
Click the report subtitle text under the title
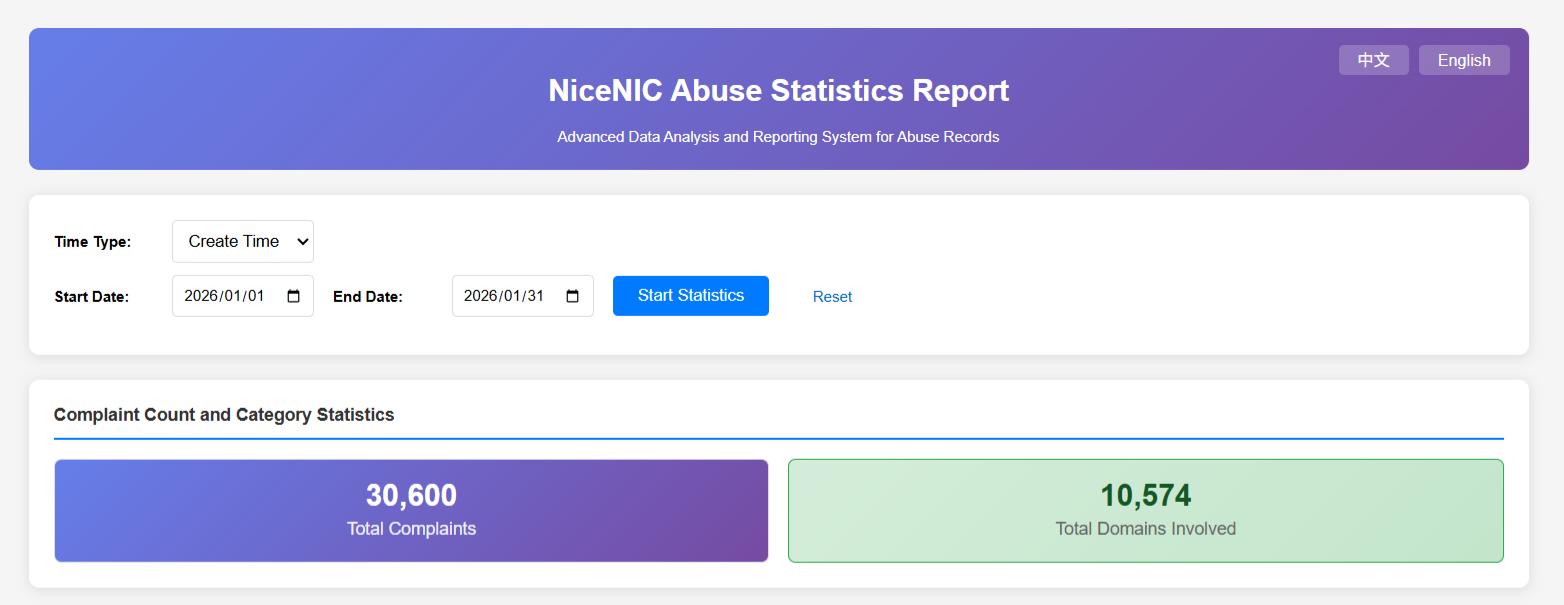(x=778, y=136)
